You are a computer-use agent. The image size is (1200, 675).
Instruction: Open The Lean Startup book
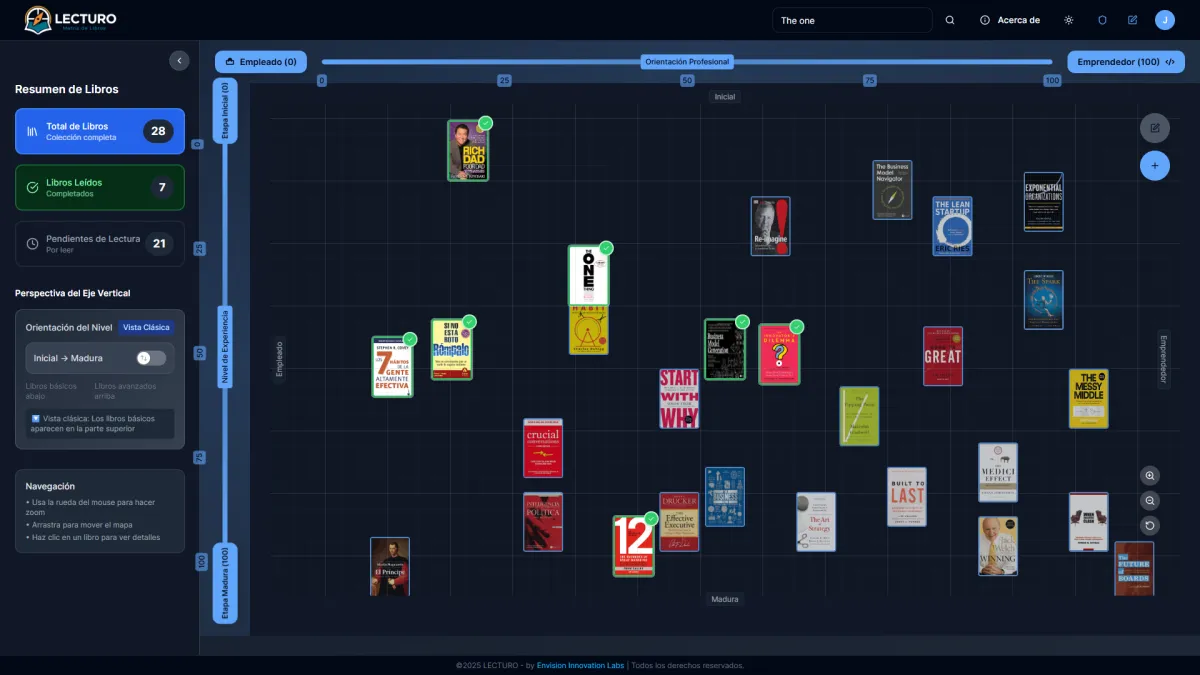point(953,226)
